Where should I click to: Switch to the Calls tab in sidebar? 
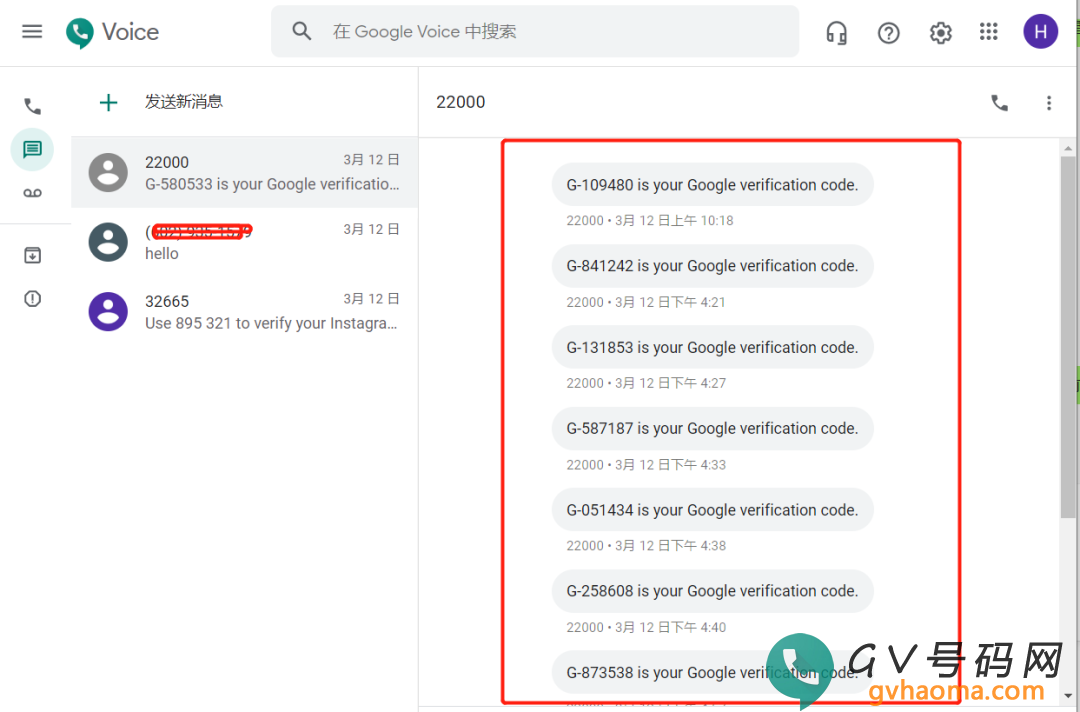pos(32,106)
